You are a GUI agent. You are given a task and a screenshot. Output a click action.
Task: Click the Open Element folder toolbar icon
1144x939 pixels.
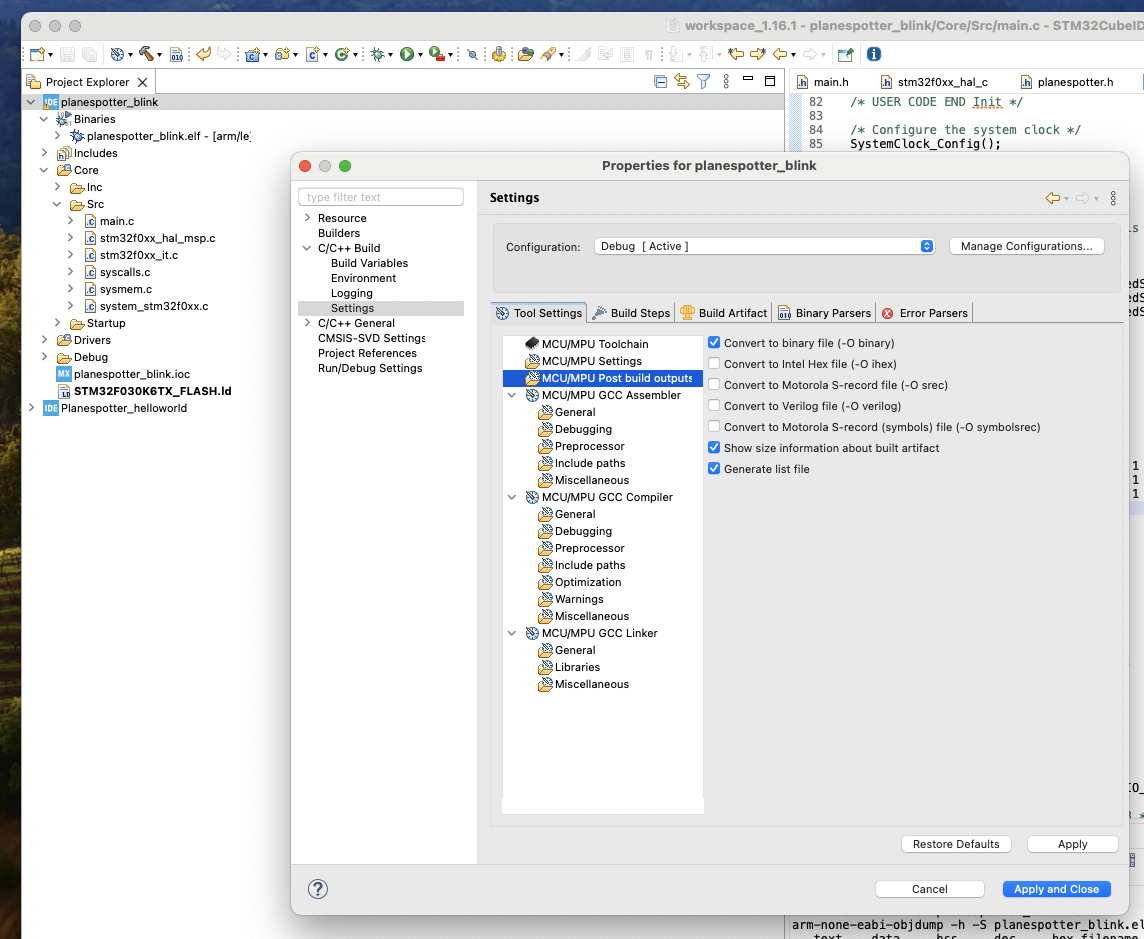(525, 54)
